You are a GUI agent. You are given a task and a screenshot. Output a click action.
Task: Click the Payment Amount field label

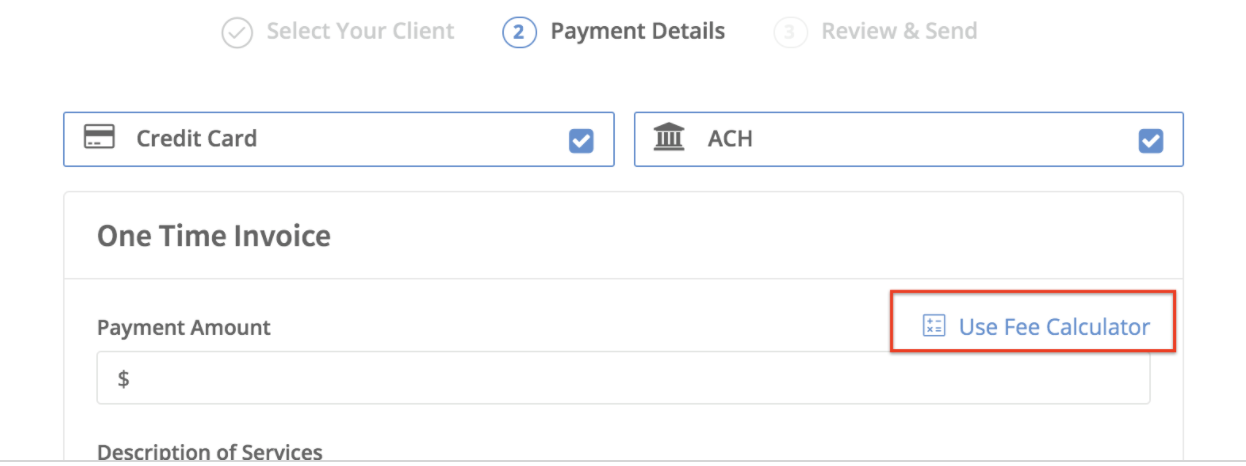coord(184,327)
